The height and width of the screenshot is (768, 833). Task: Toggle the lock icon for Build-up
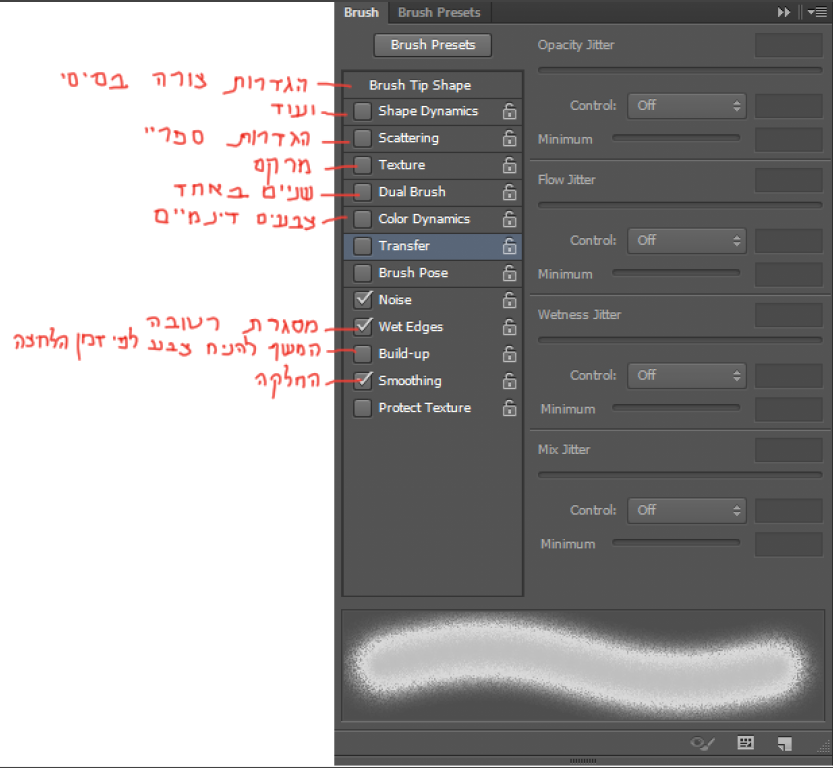coord(509,354)
